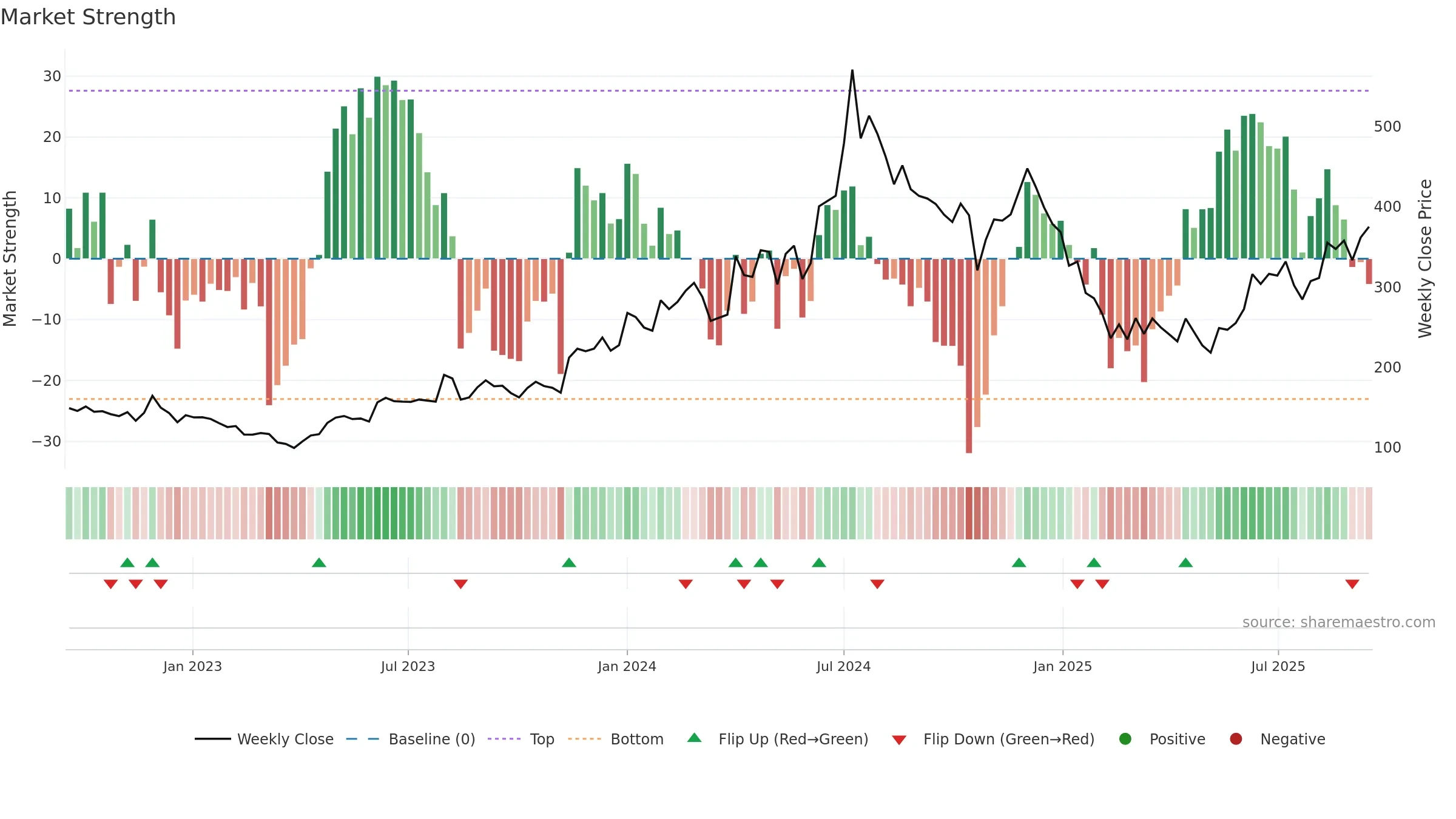
Task: Click the last red flip-down marker after Jul 2025
Action: tap(1352, 584)
